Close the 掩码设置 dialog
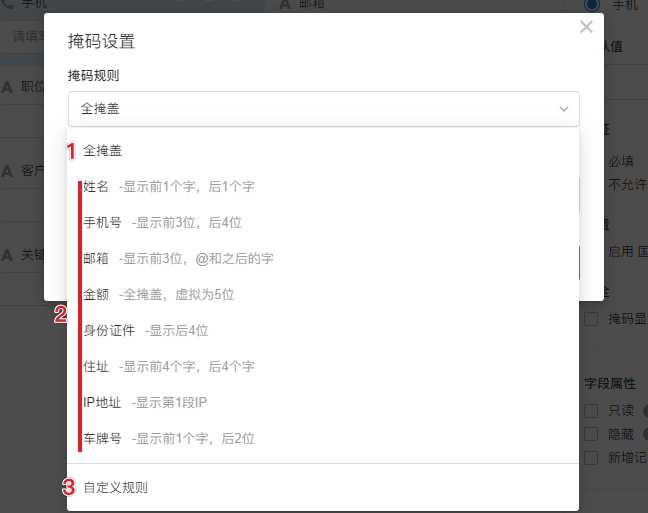 click(x=586, y=27)
